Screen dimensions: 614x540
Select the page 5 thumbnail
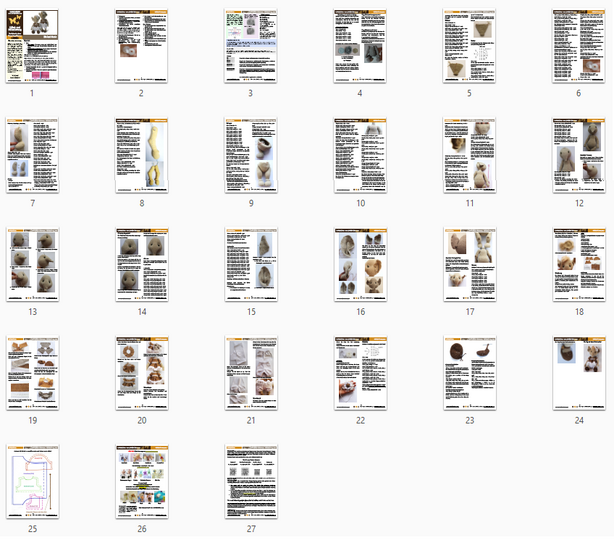click(469, 45)
